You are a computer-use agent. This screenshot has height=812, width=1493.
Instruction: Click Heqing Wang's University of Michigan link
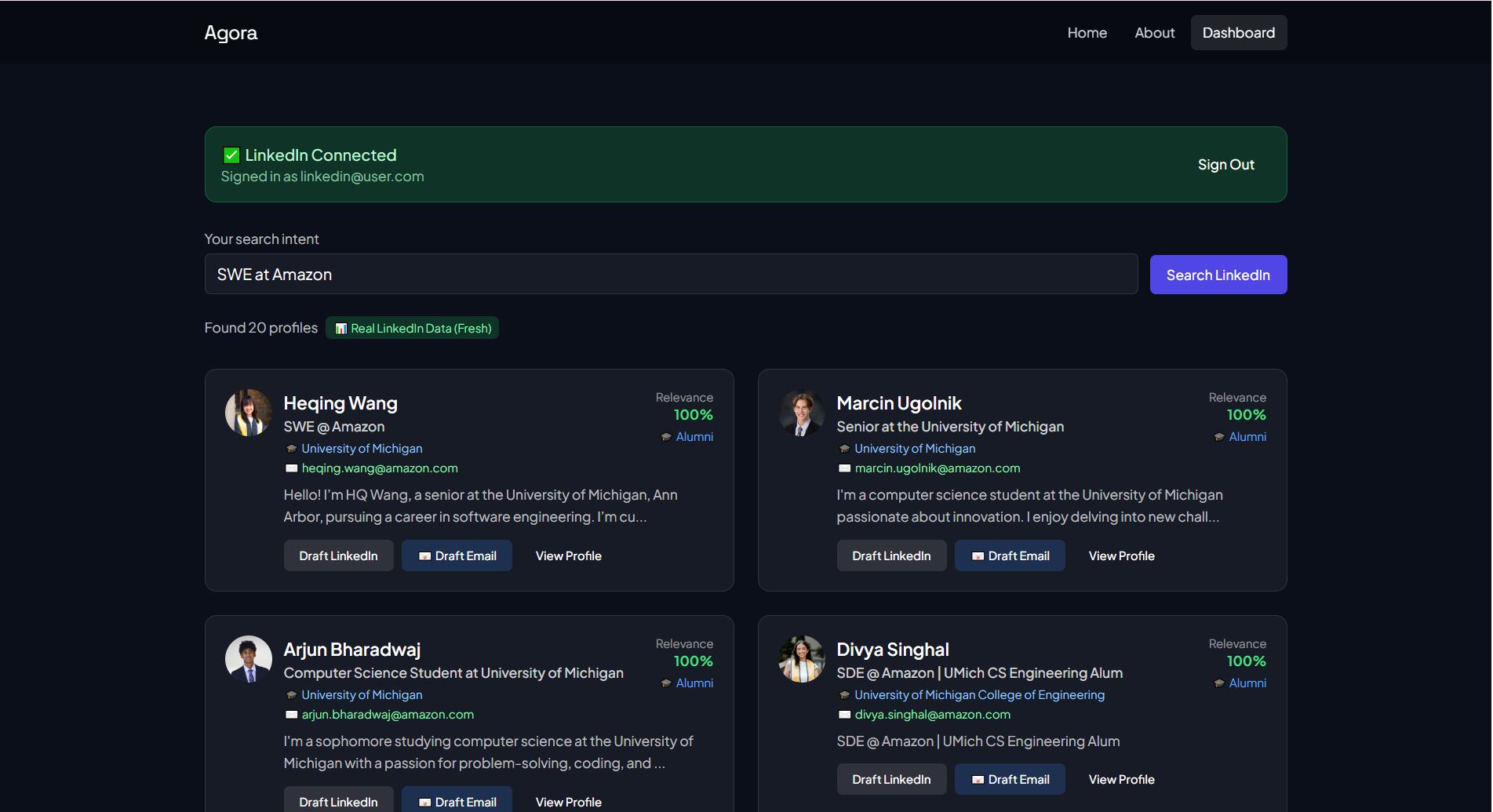coord(362,449)
